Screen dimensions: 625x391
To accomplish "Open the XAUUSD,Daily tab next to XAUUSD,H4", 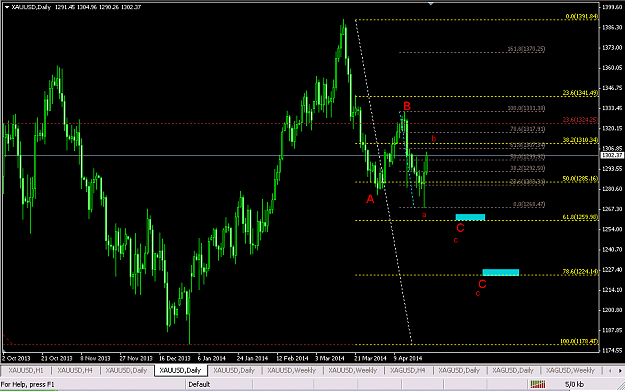I will 126,370.
